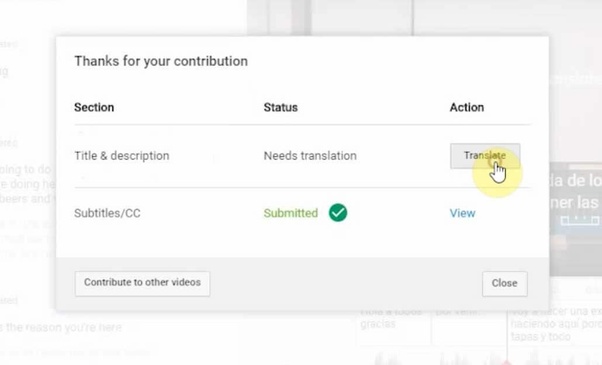602x365 pixels.
Task: Click the Status column header
Action: pos(281,107)
